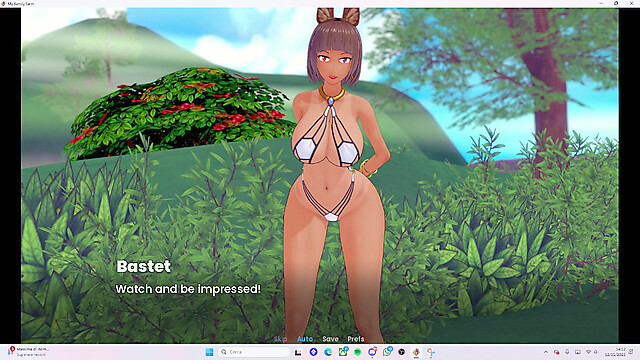The width and height of the screenshot is (640, 360).
Task: Click the red-dot tray icon
Action: 556,352
